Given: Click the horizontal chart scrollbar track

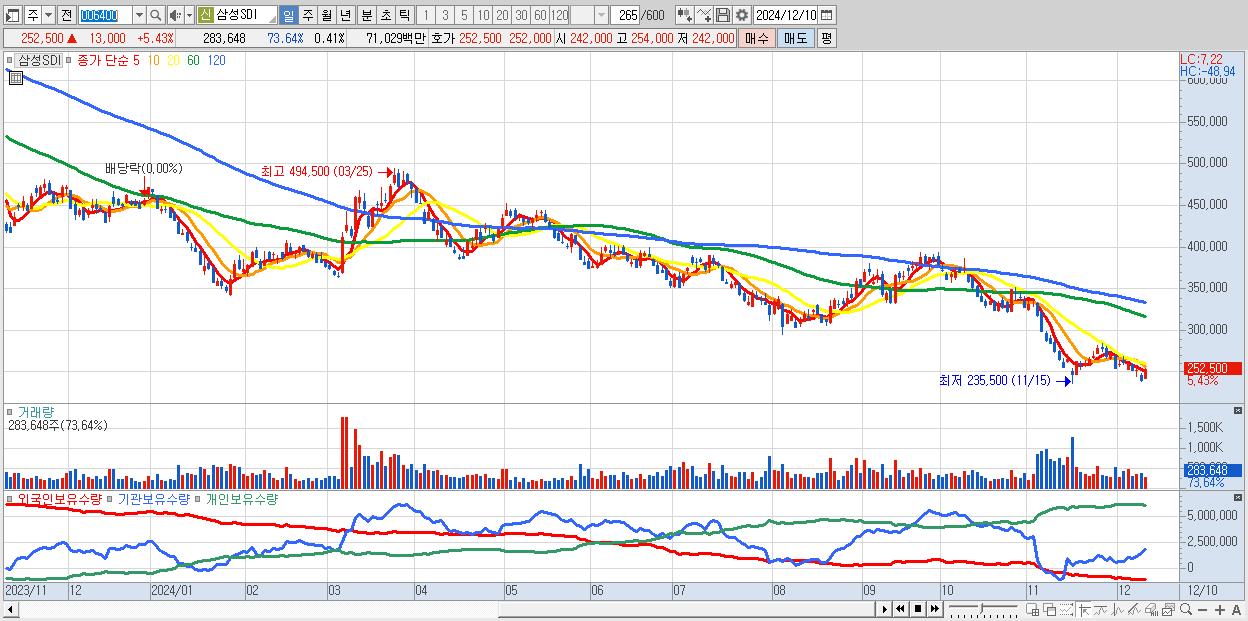Looking at the screenshot, I should (x=448, y=609).
